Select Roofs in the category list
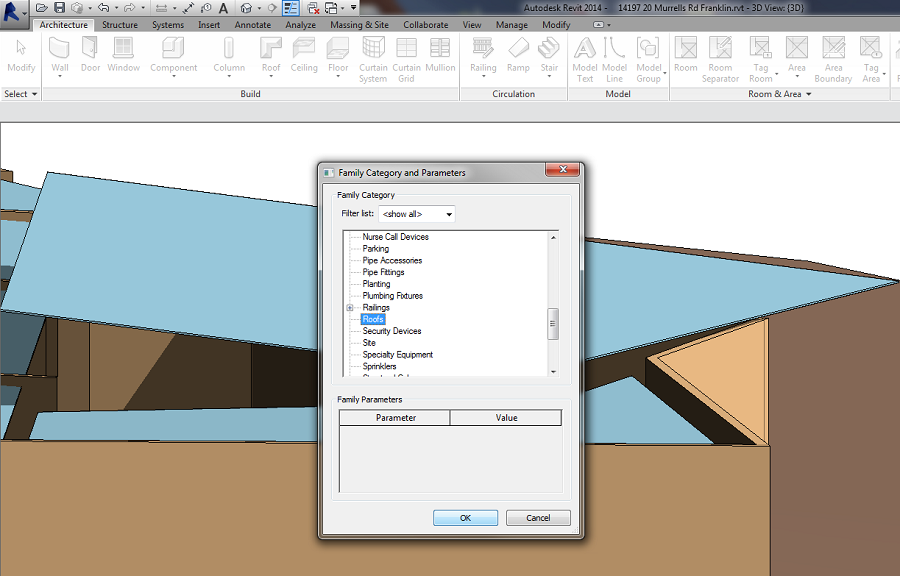900x576 pixels. [373, 320]
